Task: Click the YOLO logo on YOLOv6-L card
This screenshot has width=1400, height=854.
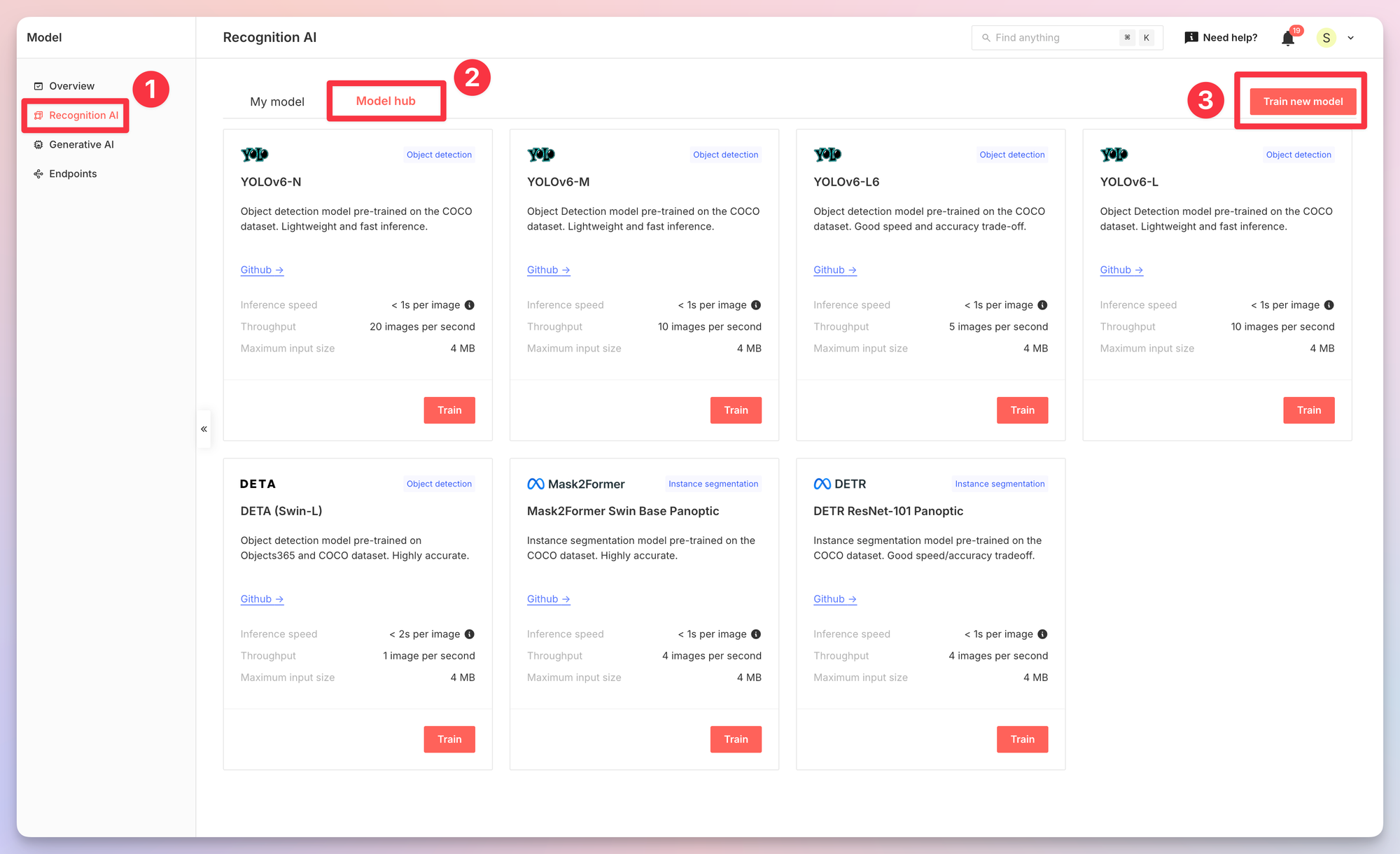Action: click(x=1114, y=155)
